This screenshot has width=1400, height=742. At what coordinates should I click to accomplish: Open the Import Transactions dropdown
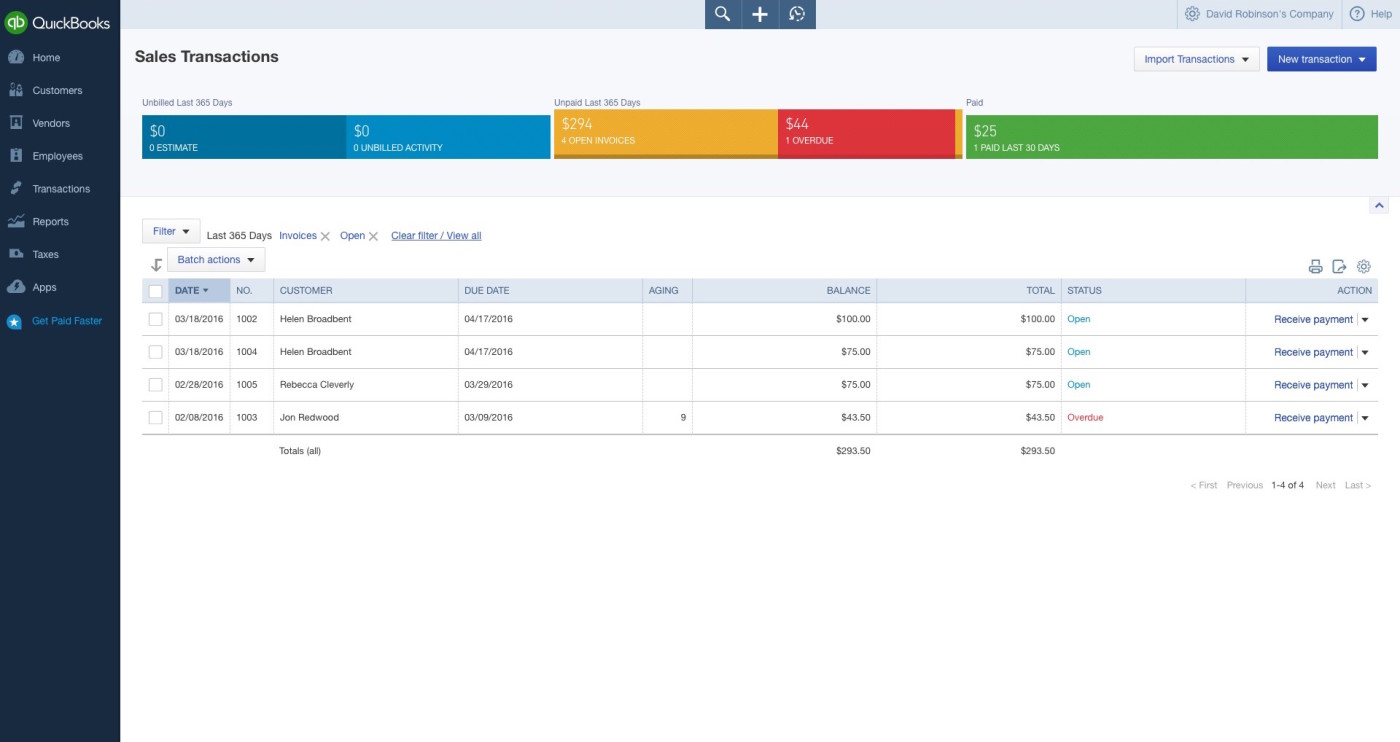point(1196,59)
